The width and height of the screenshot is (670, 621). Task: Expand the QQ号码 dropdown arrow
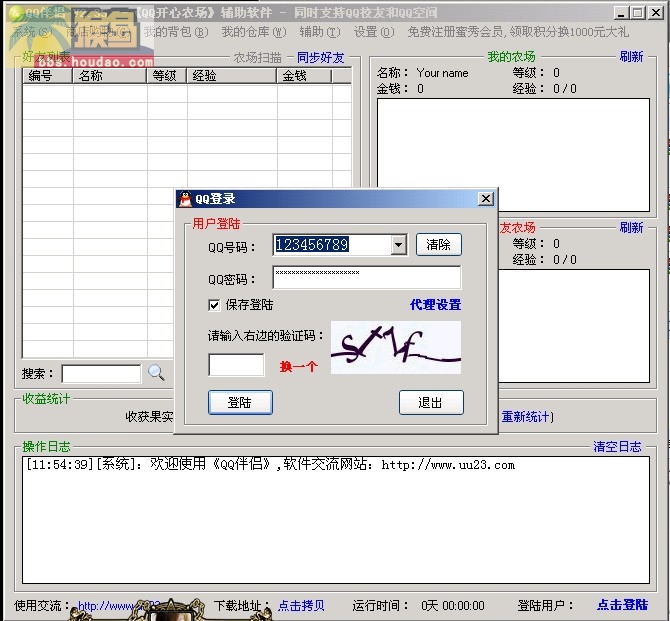click(398, 245)
